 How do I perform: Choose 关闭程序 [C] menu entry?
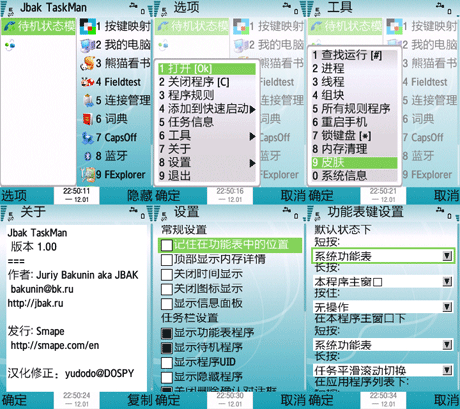tap(207, 82)
